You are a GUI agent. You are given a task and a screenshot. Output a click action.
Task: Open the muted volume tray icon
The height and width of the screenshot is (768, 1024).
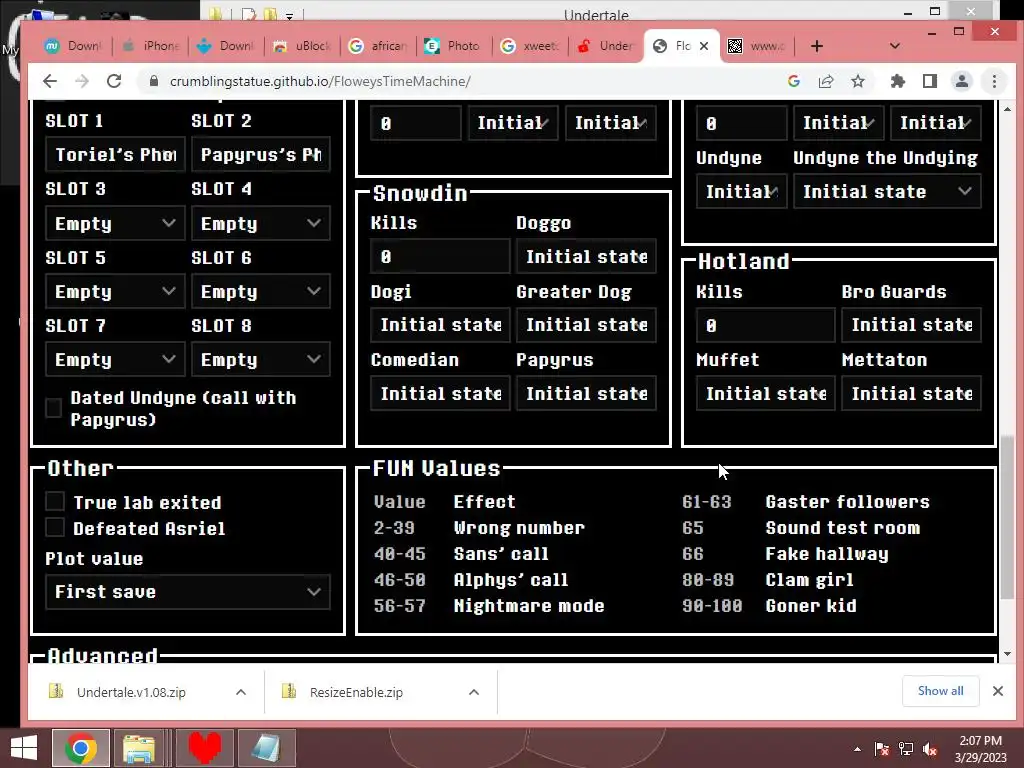(x=930, y=749)
